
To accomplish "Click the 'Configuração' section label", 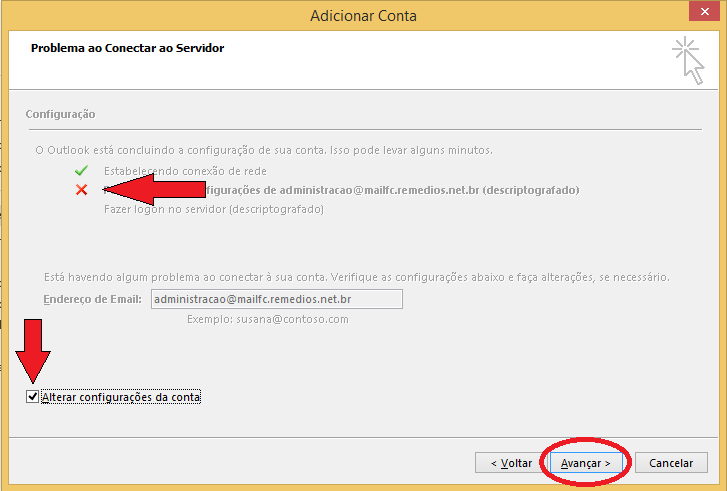I will click(60, 114).
